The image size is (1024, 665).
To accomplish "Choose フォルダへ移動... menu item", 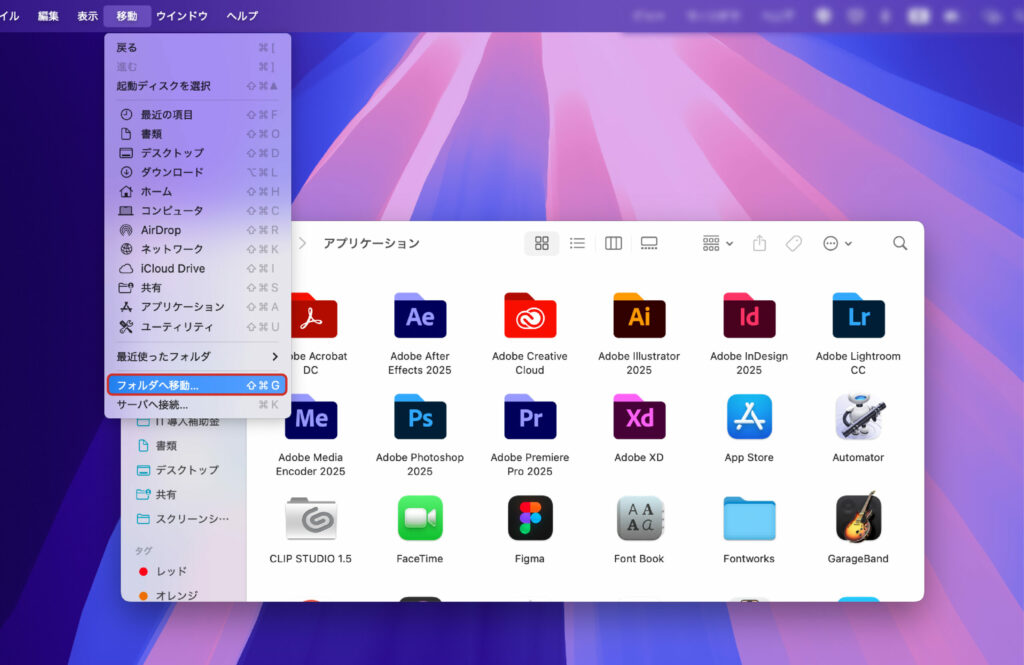I will pyautogui.click(x=197, y=385).
